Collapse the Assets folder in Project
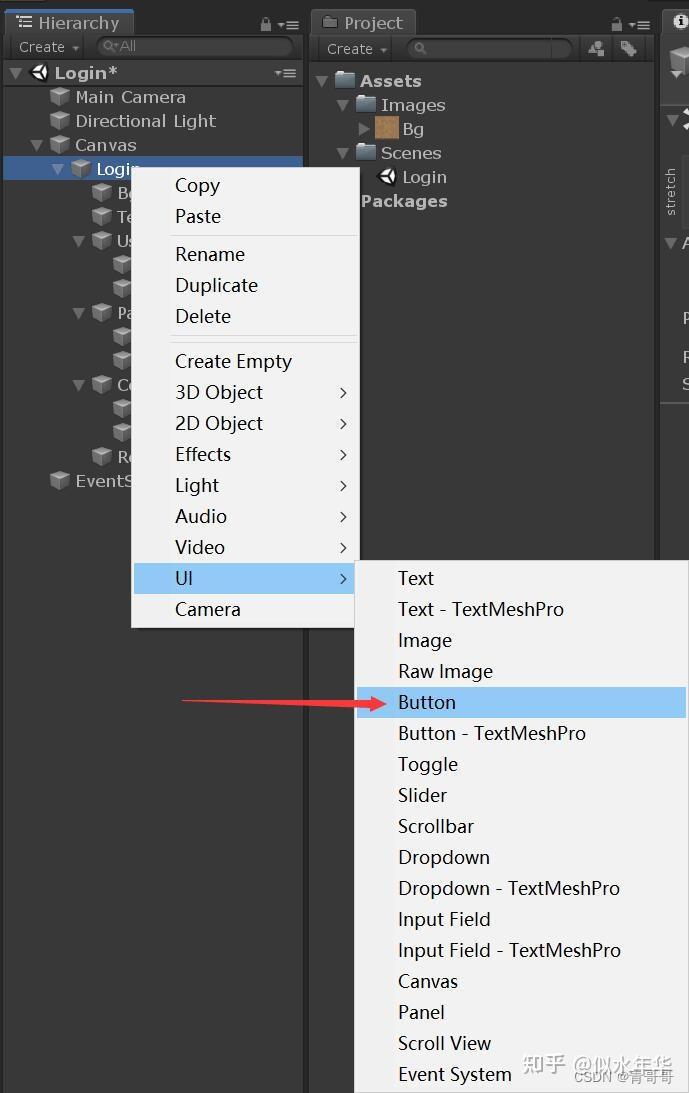Screen dimensions: 689x1093 point(322,80)
